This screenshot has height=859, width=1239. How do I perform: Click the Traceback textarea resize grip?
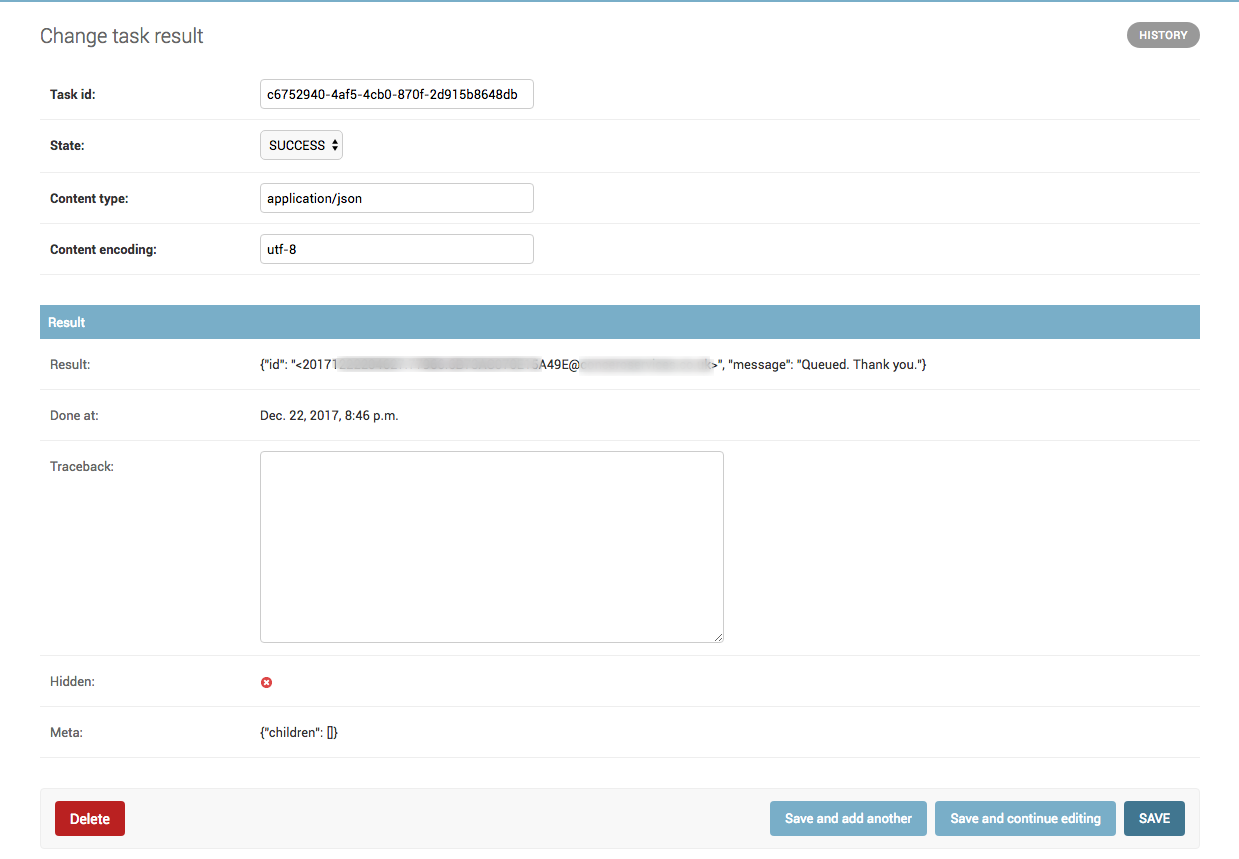[717, 635]
